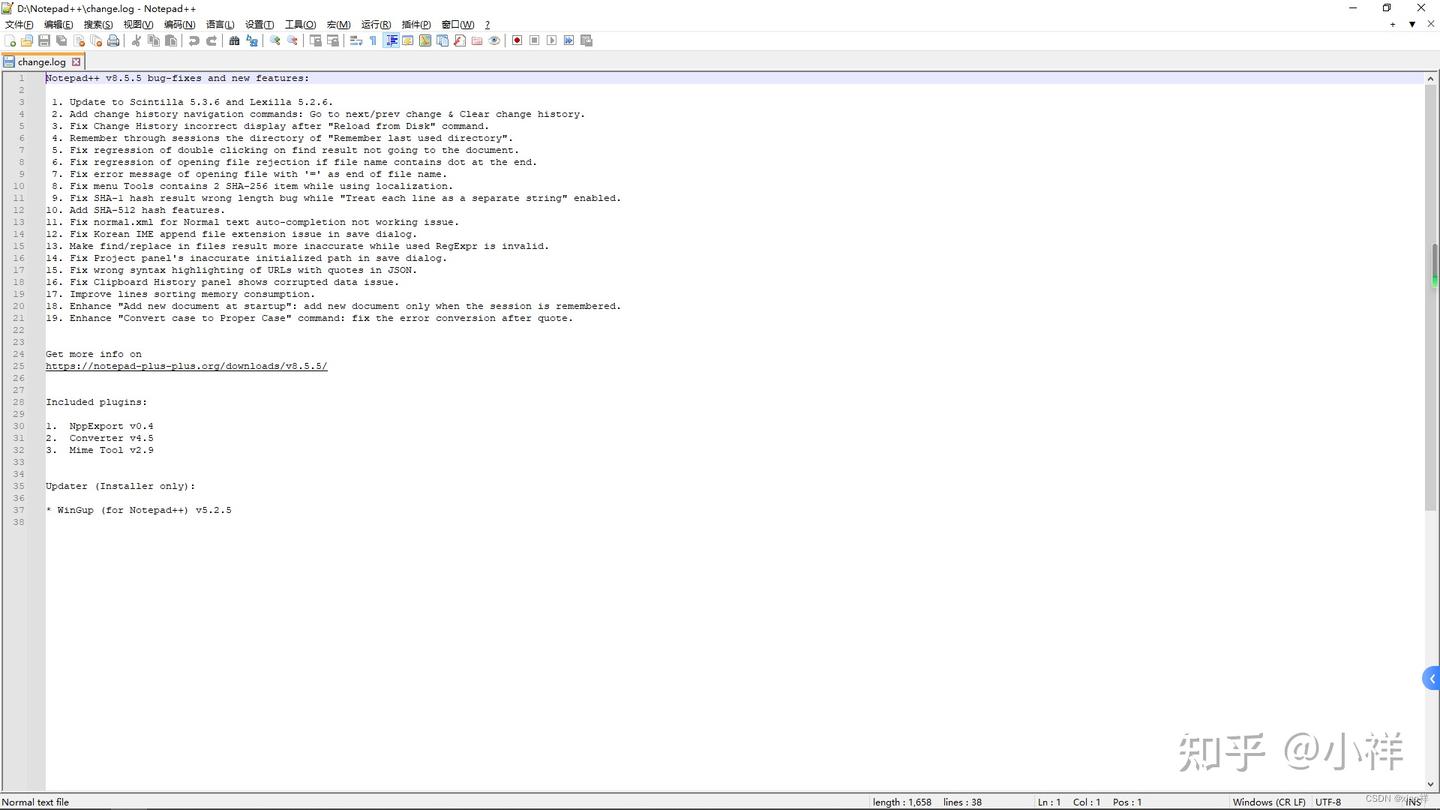Click the 'WinGup (for Notepad++) v5.2.5' line
This screenshot has height=810, width=1440.
pos(138,510)
